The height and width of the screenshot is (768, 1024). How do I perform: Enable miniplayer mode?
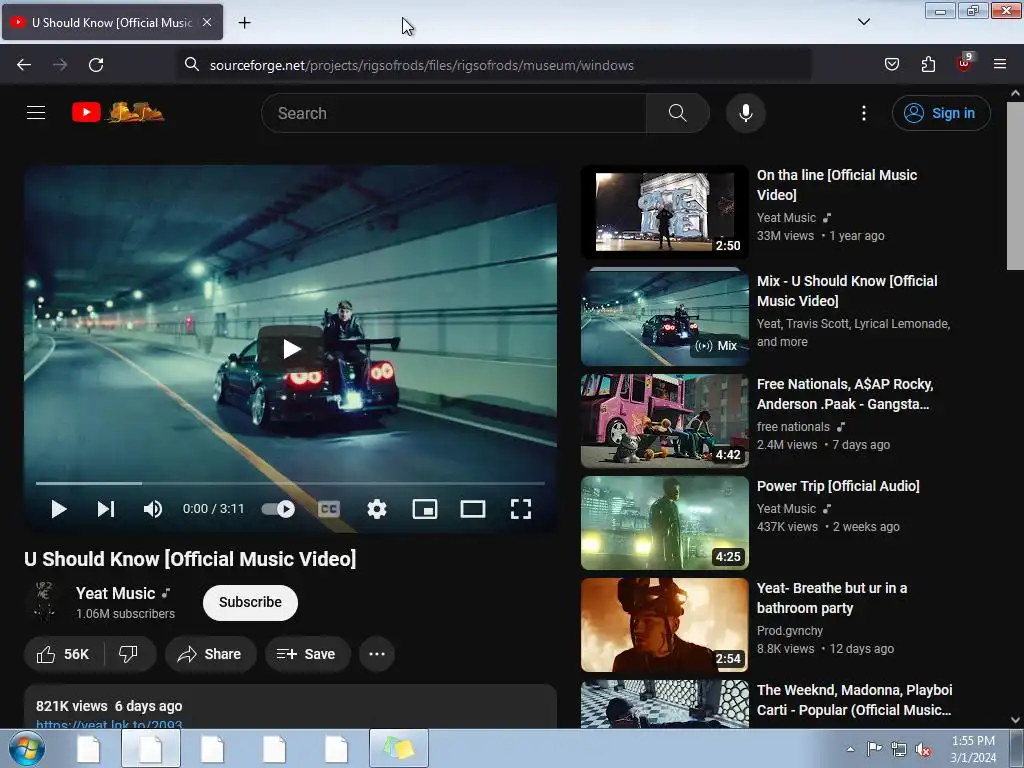point(424,509)
